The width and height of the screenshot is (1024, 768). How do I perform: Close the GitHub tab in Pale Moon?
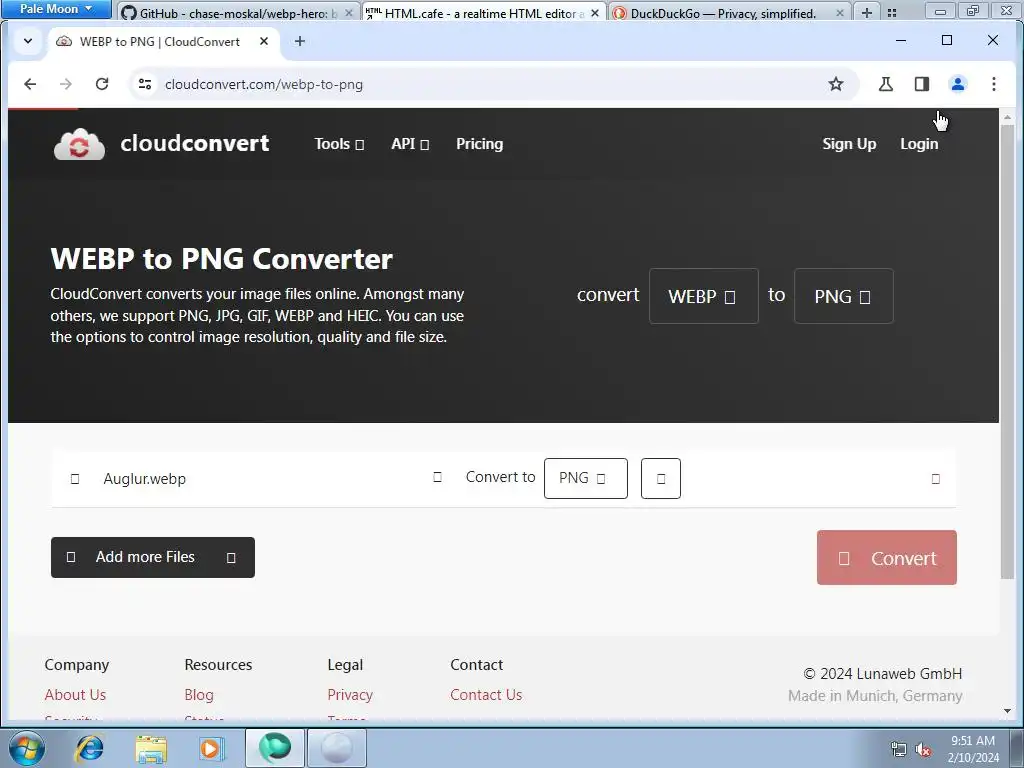(349, 13)
